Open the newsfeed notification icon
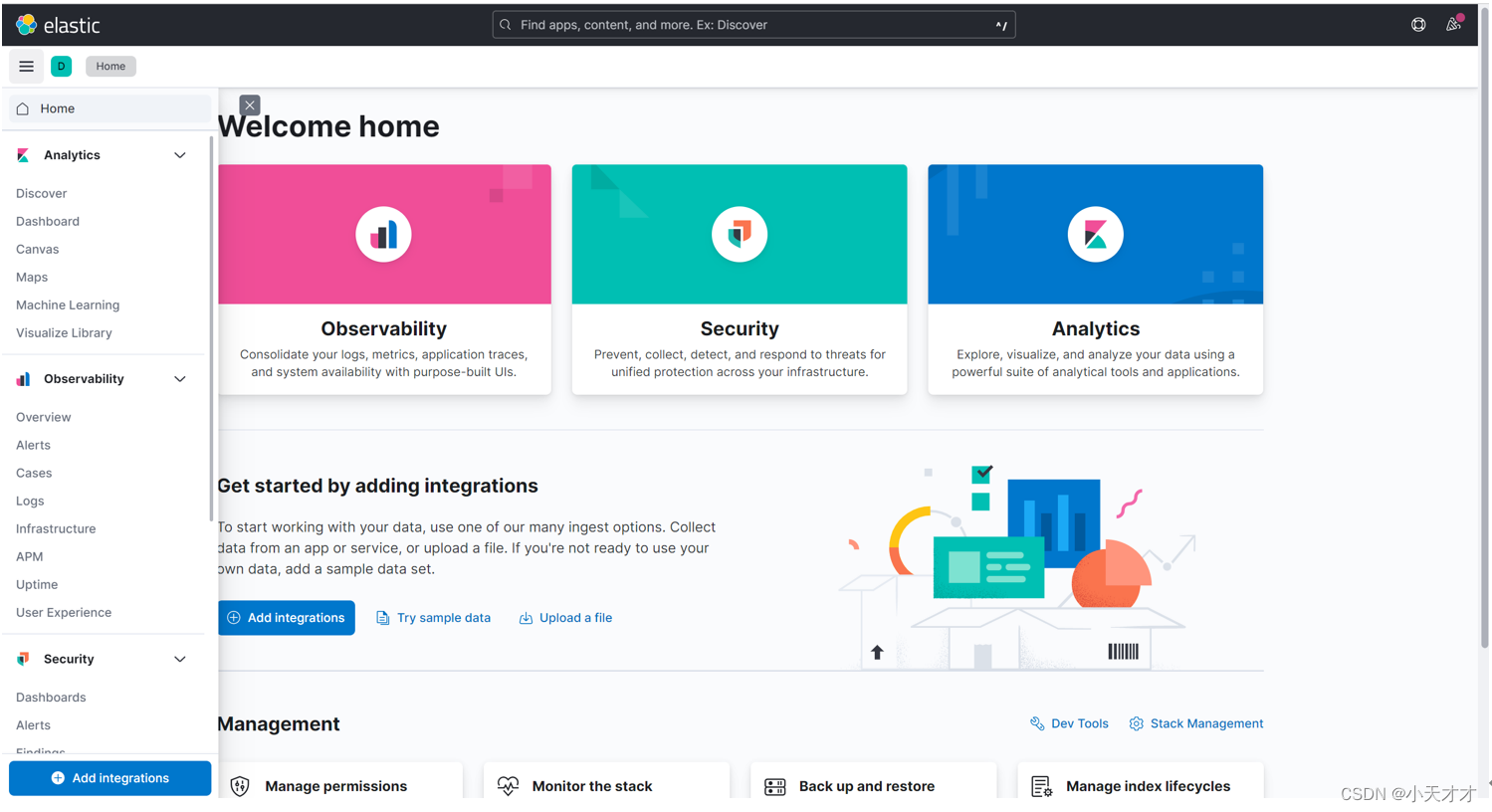 pos(1453,25)
